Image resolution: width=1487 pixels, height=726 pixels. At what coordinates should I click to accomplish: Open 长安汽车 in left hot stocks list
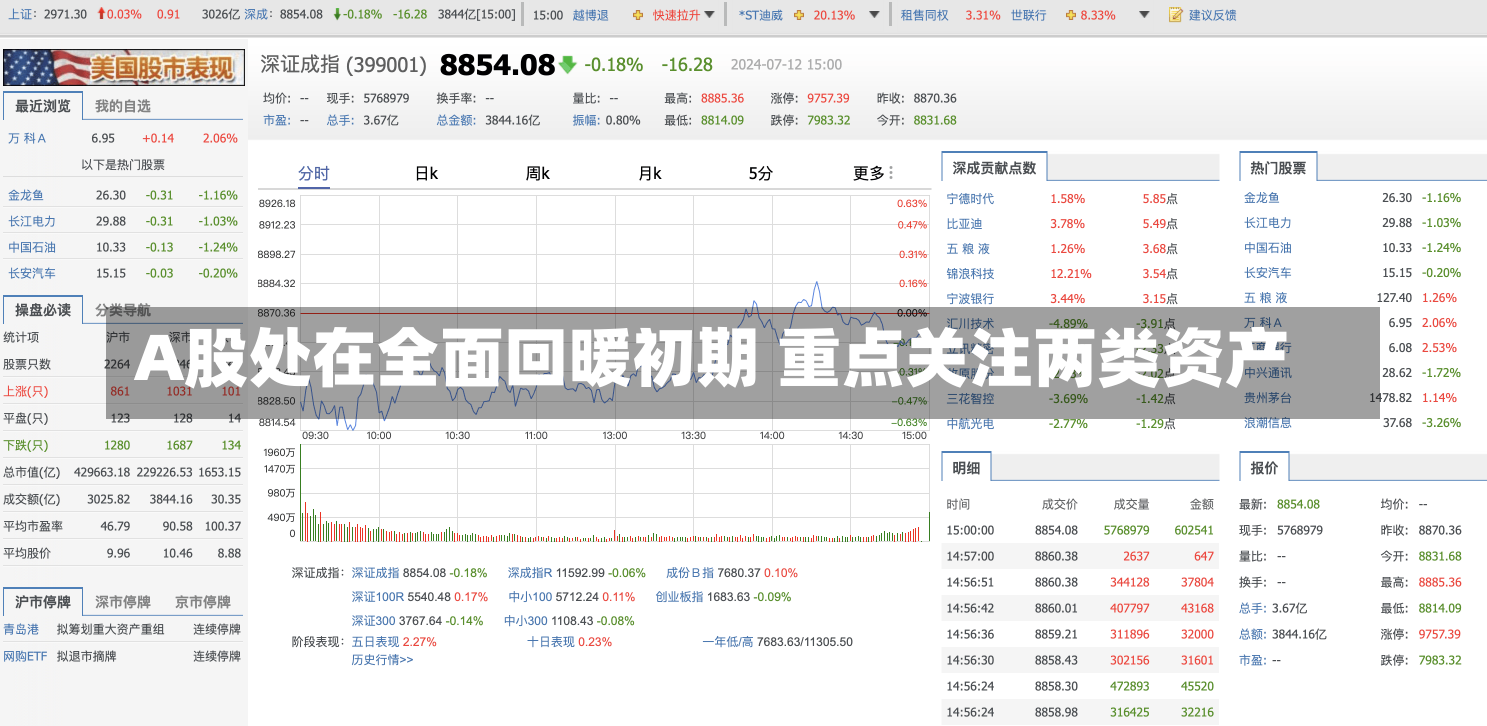(x=32, y=273)
